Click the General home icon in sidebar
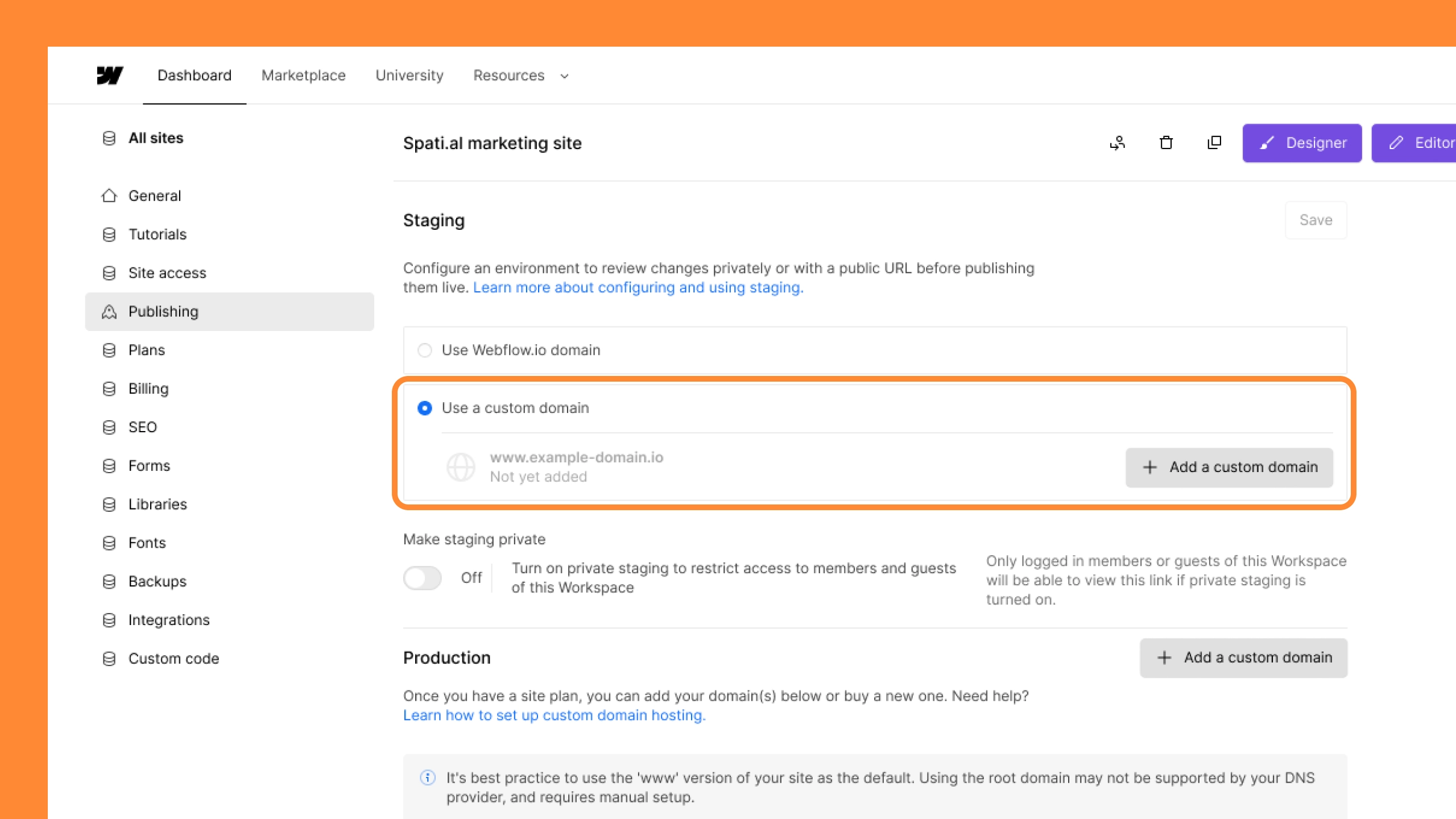 (109, 196)
